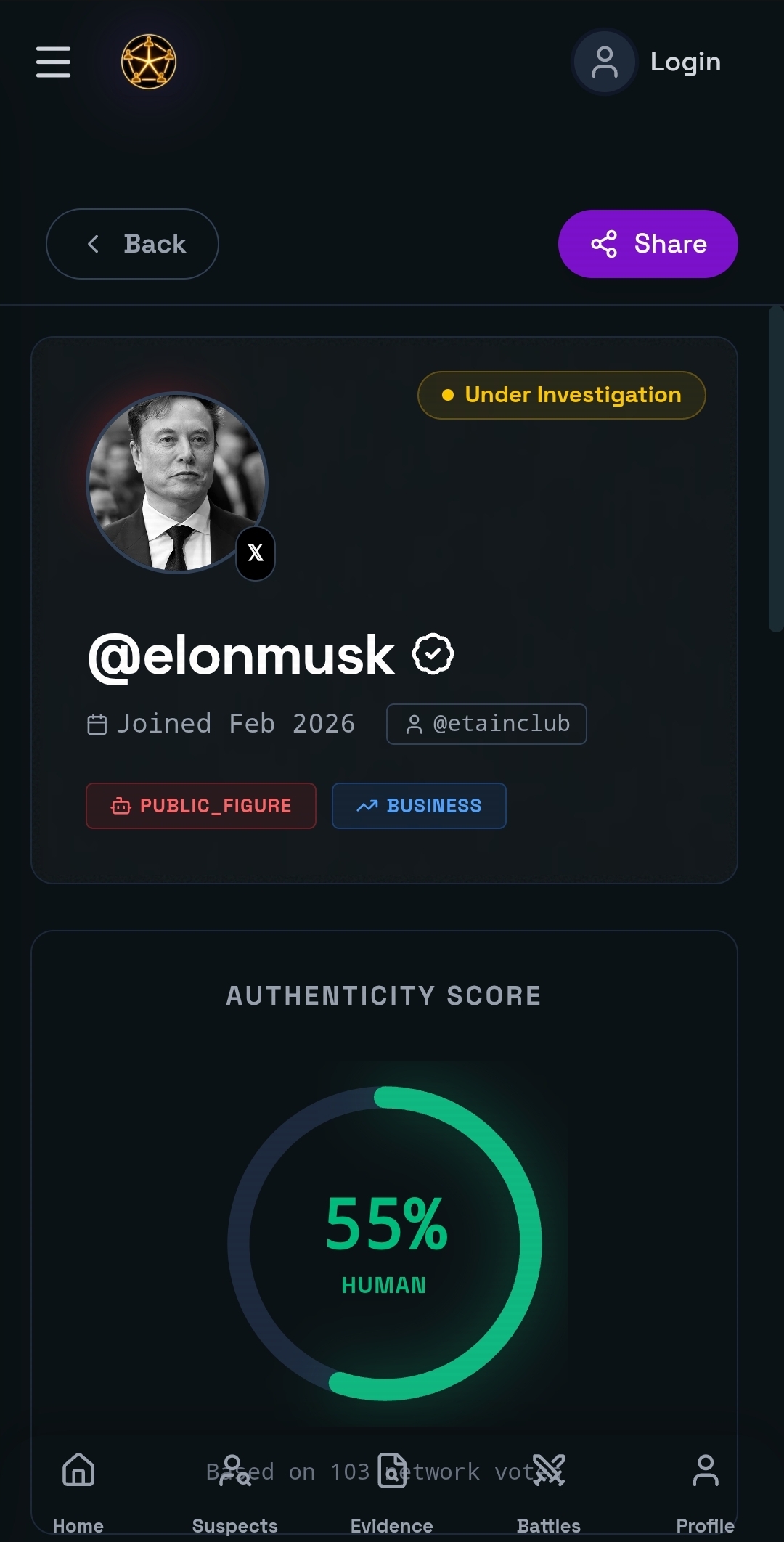This screenshot has height=1542, width=784.
Task: Click the Login text link
Action: [x=685, y=62]
